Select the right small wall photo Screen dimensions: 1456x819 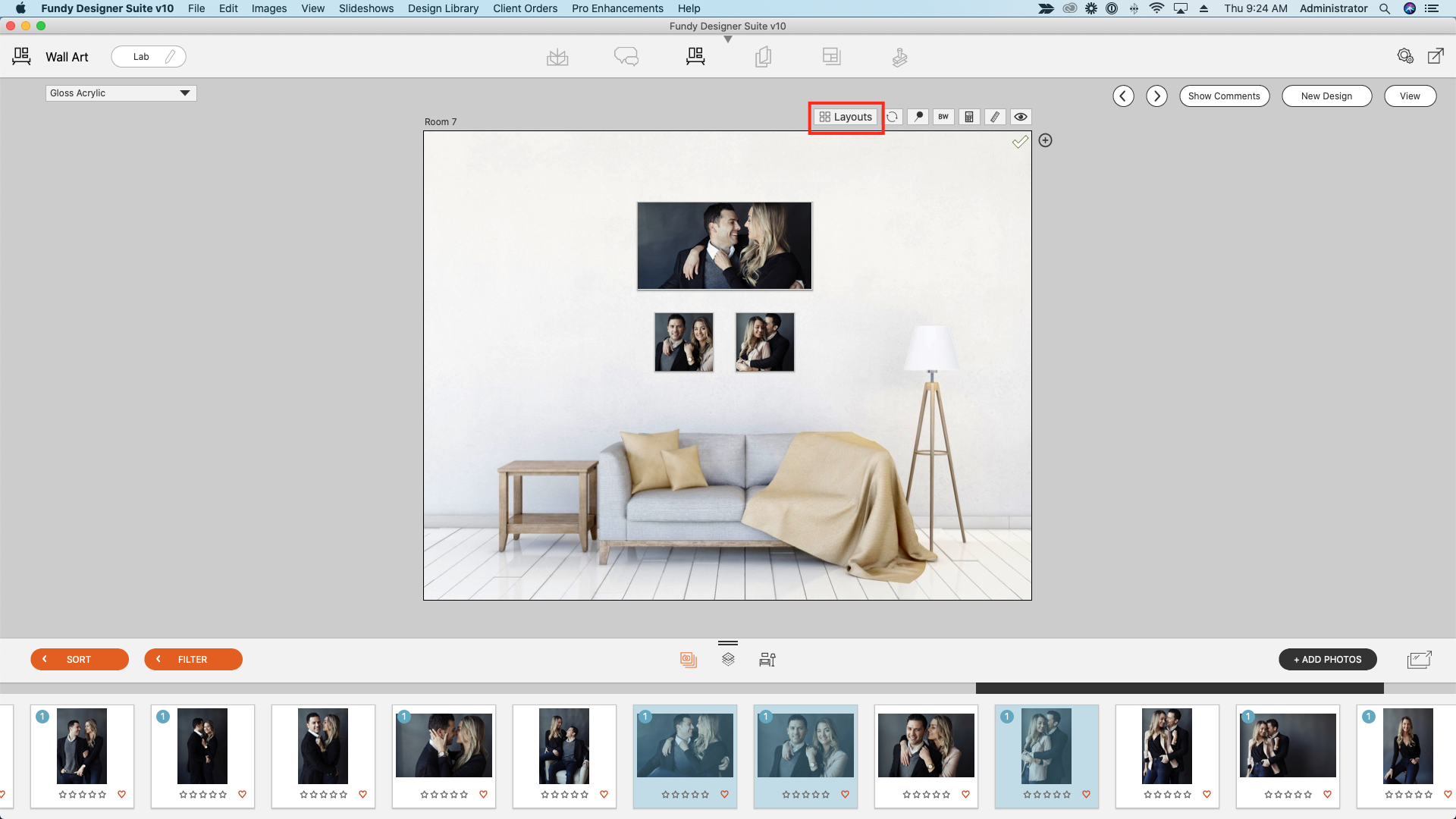pos(765,342)
